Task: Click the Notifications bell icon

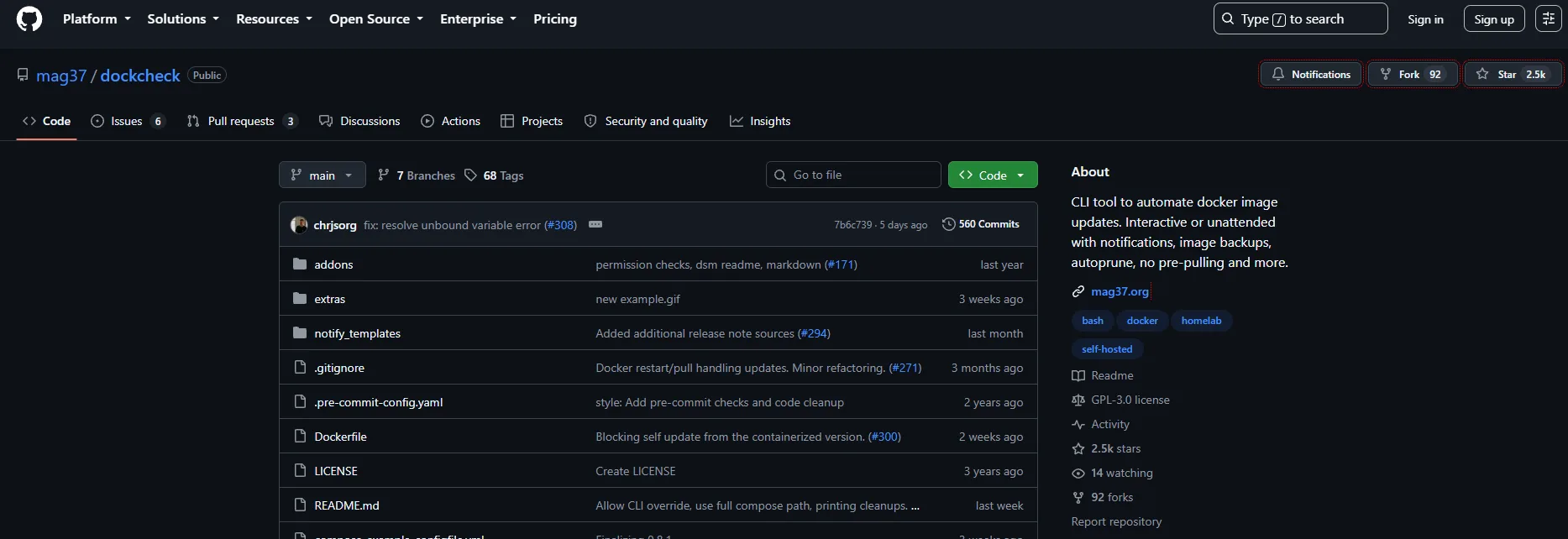Action: tap(1278, 74)
